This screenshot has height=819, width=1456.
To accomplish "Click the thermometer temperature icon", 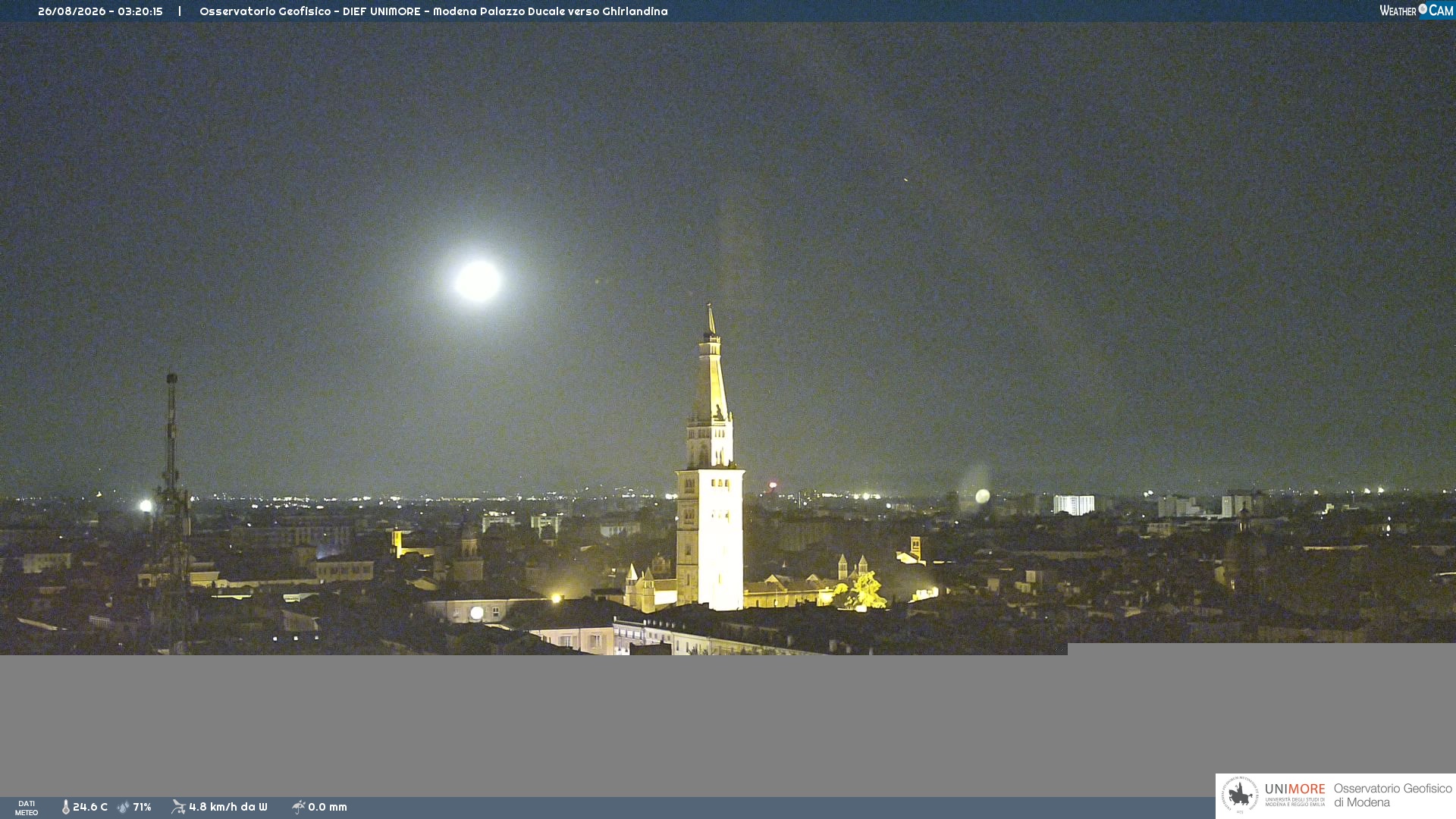I will (65, 807).
